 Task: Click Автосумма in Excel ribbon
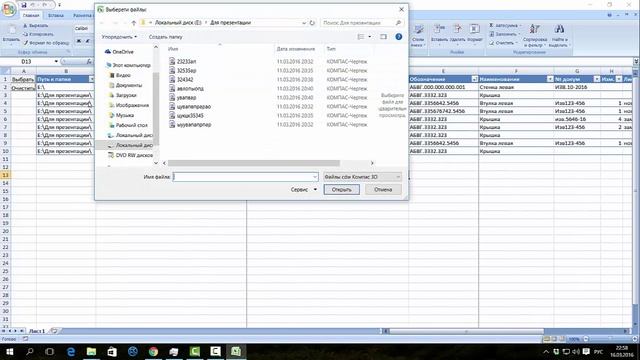[x=505, y=25]
